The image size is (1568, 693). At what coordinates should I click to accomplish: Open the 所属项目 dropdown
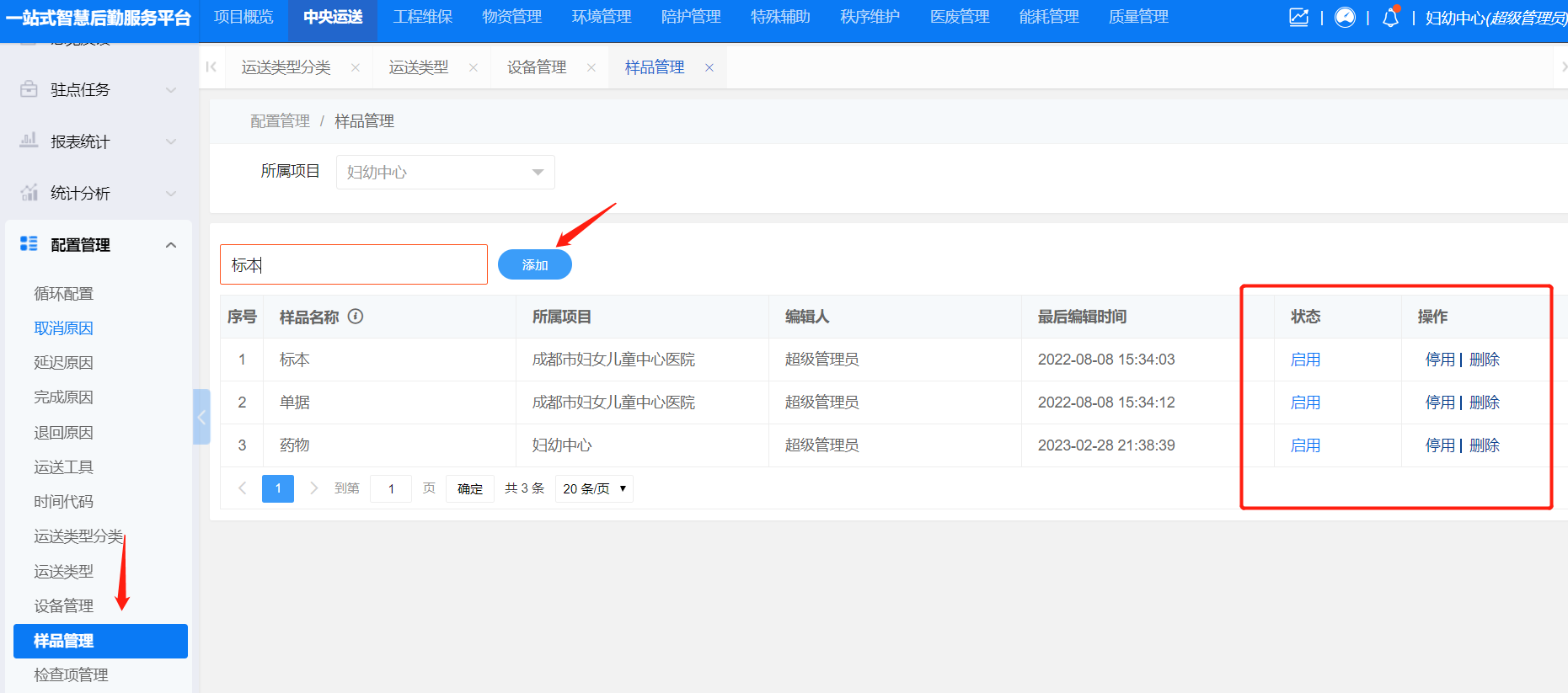point(445,172)
